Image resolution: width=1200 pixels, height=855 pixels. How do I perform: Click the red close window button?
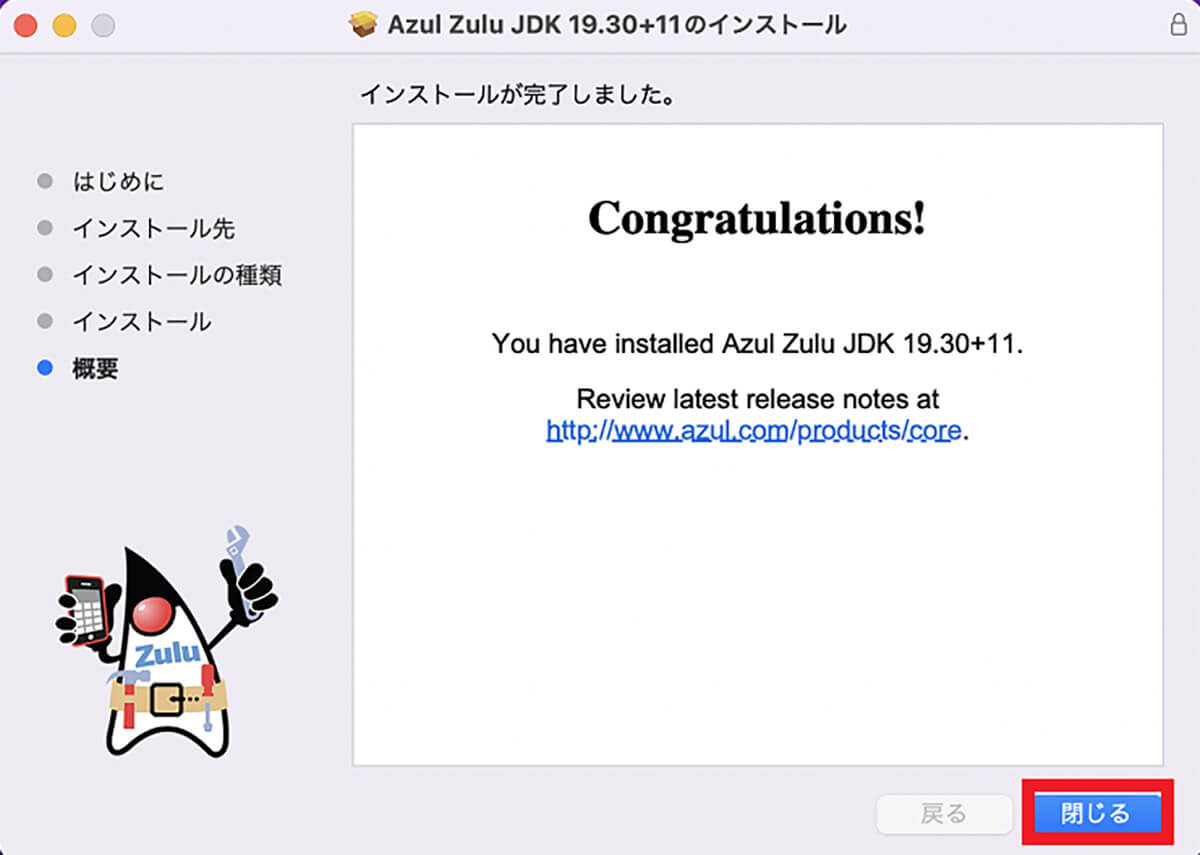pos(26,26)
